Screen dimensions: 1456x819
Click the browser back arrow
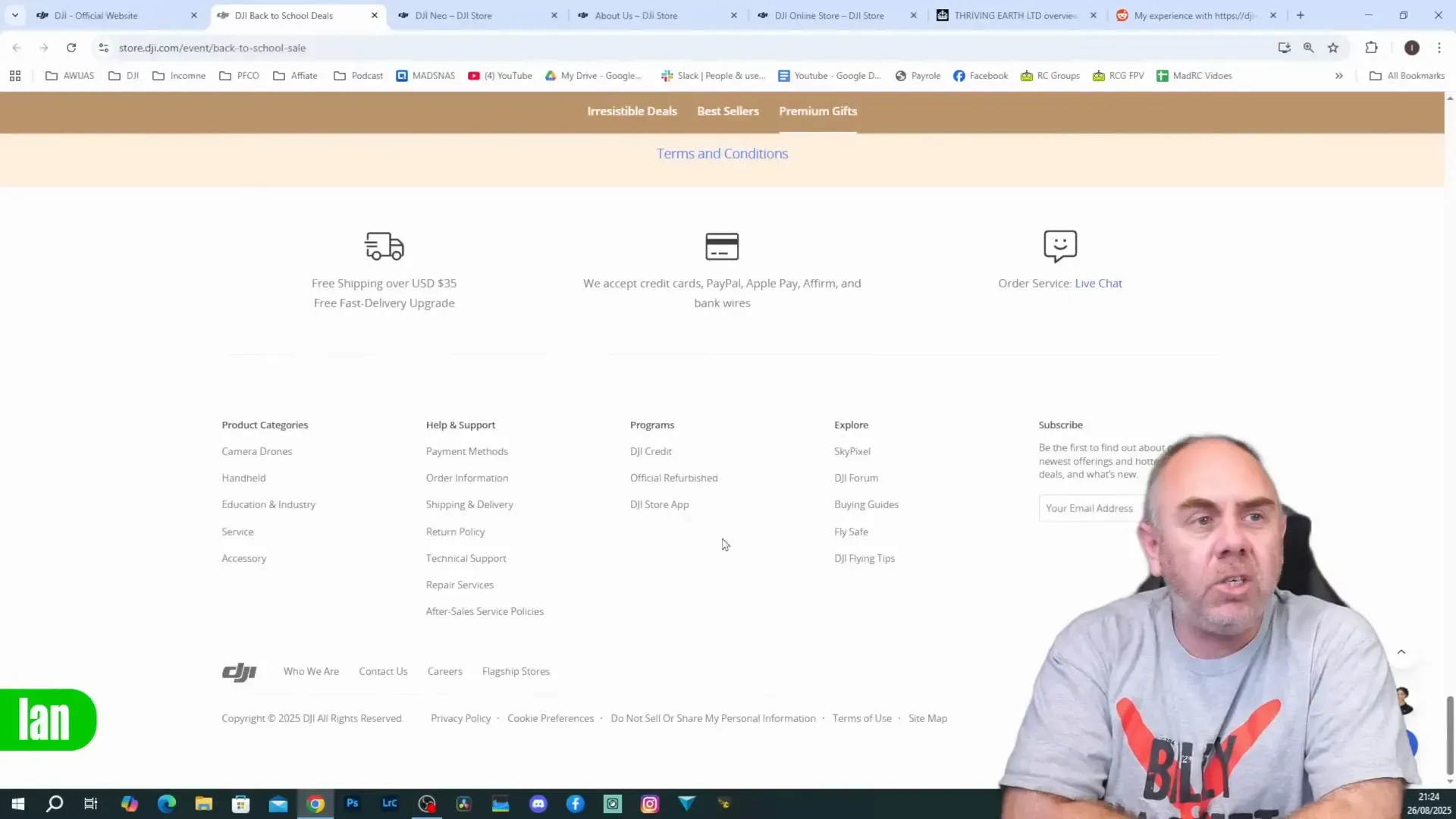pyautogui.click(x=17, y=48)
